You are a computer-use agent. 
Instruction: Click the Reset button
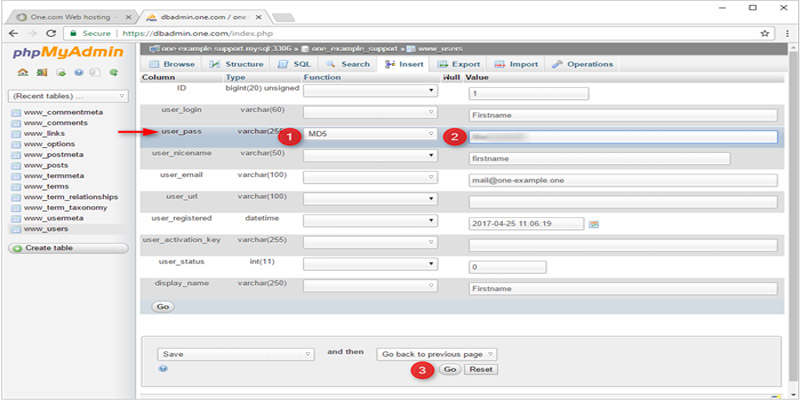481,369
